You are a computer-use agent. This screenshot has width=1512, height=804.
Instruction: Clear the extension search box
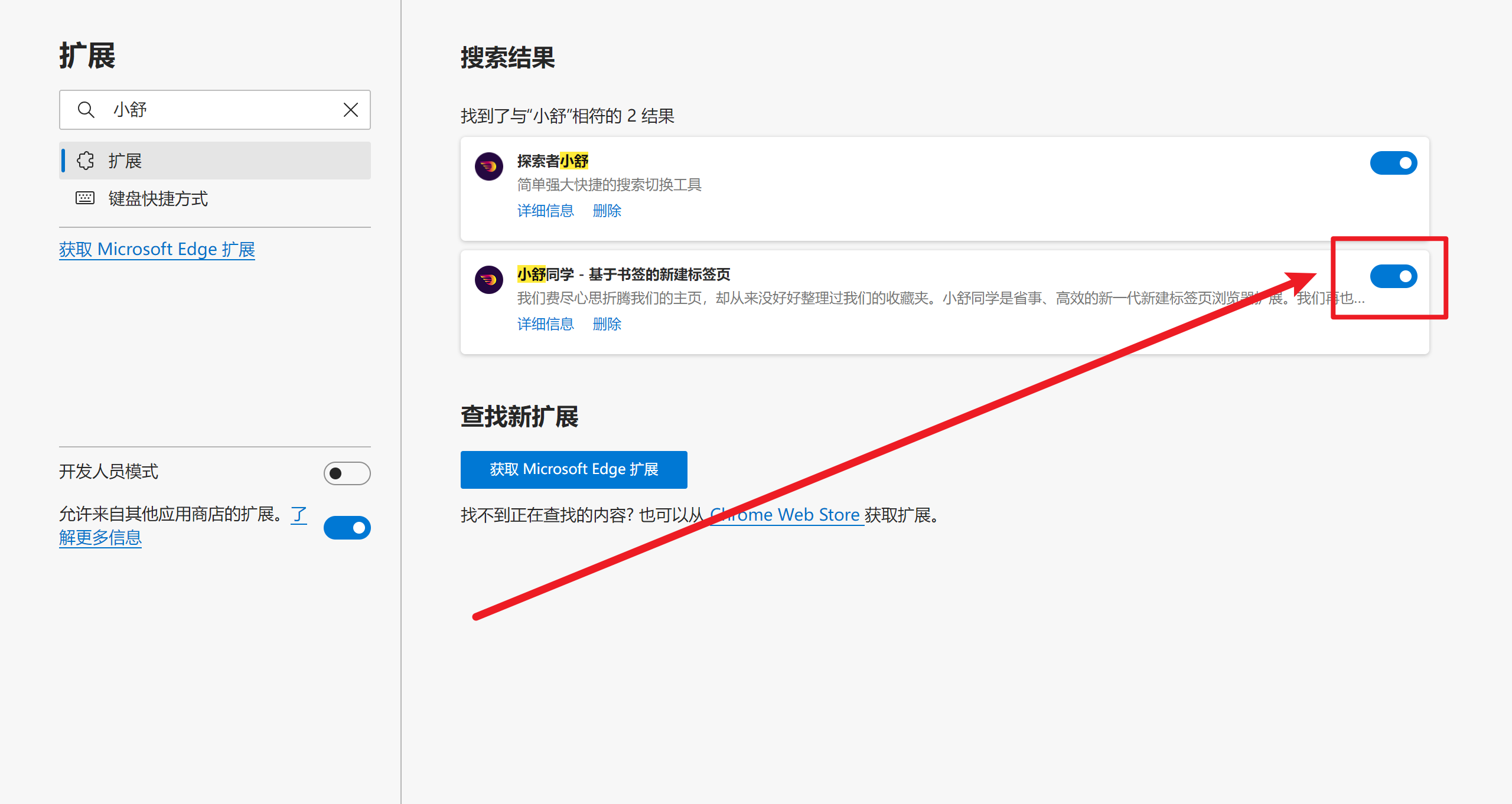(x=351, y=110)
